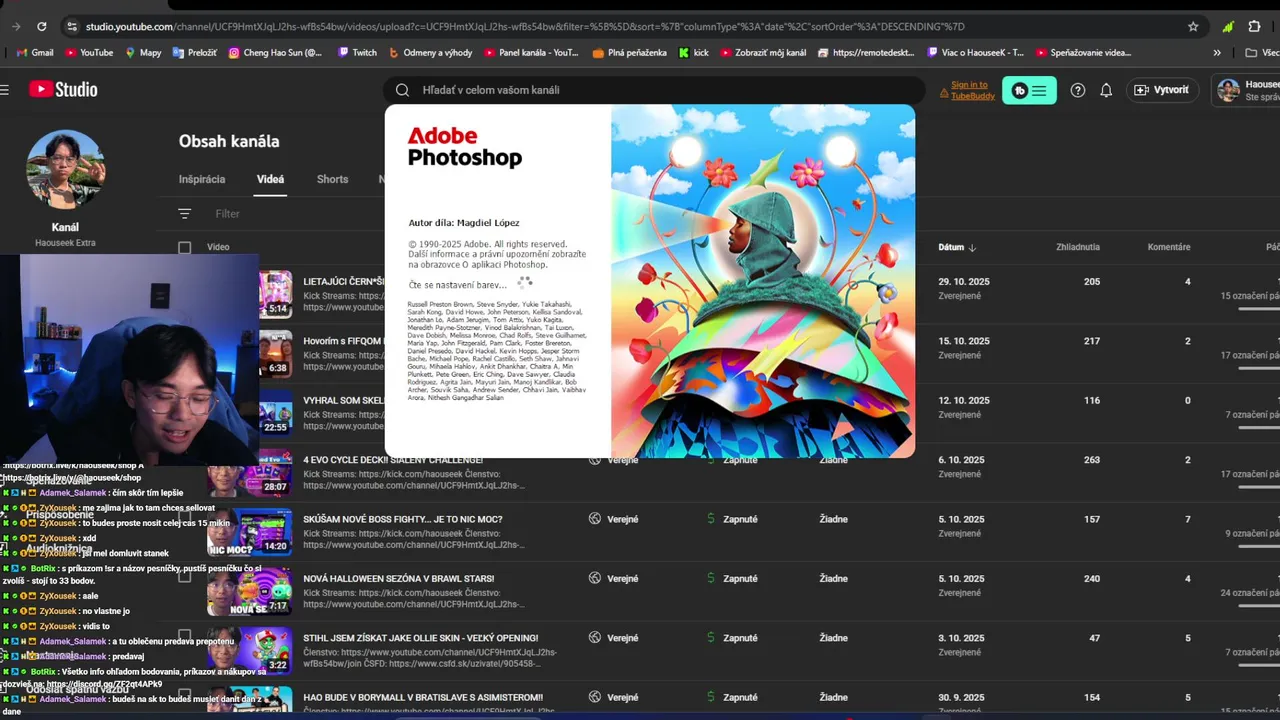
Task: Tick checkbox of HAO BUDE V BORYMALL video
Action: [x=184, y=695]
